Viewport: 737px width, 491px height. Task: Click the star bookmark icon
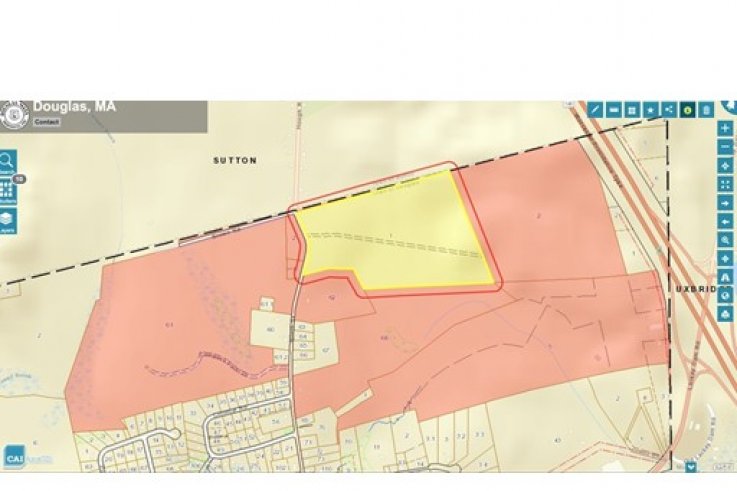pyautogui.click(x=650, y=109)
